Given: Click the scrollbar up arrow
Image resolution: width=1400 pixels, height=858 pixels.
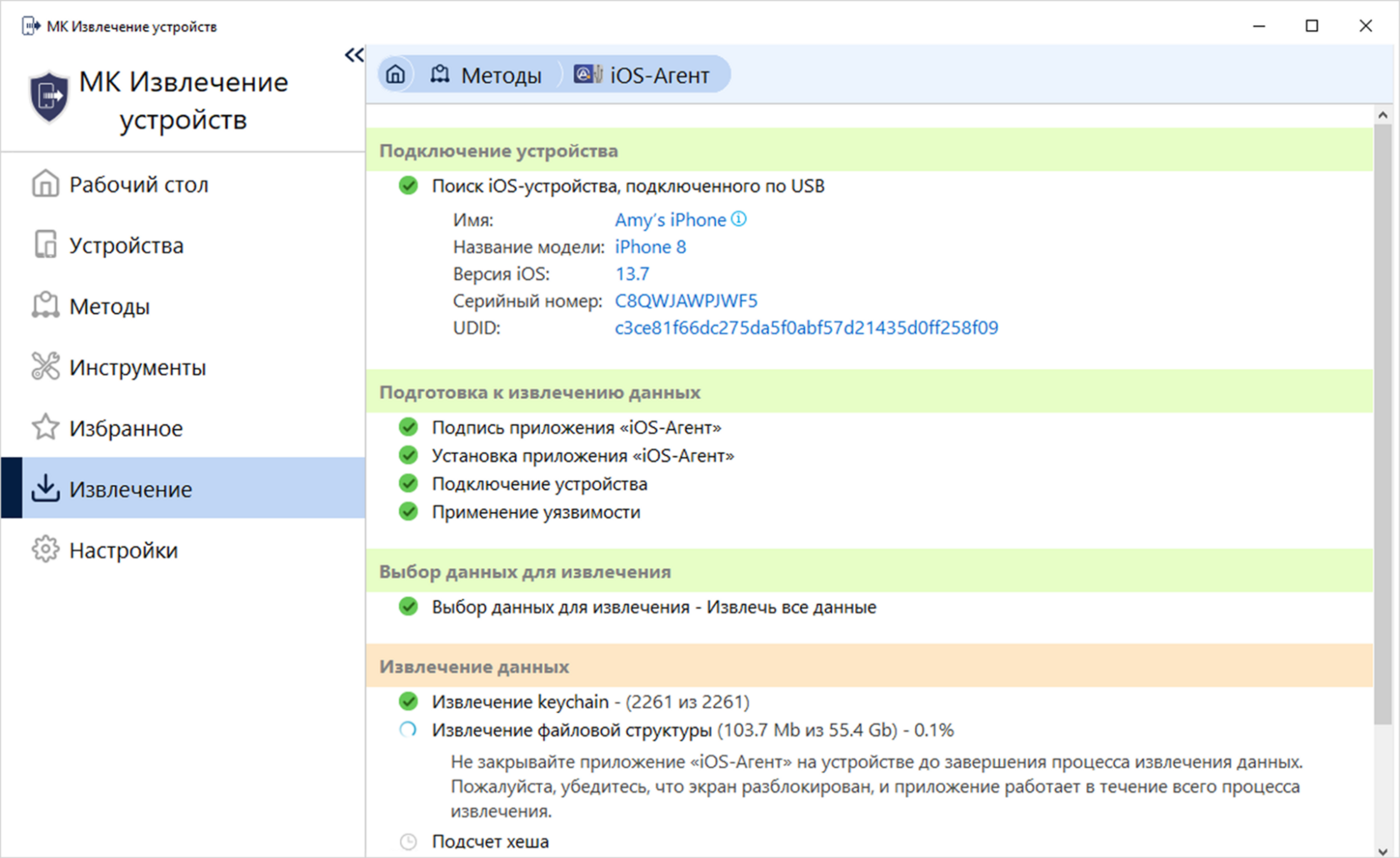Looking at the screenshot, I should (1382, 115).
